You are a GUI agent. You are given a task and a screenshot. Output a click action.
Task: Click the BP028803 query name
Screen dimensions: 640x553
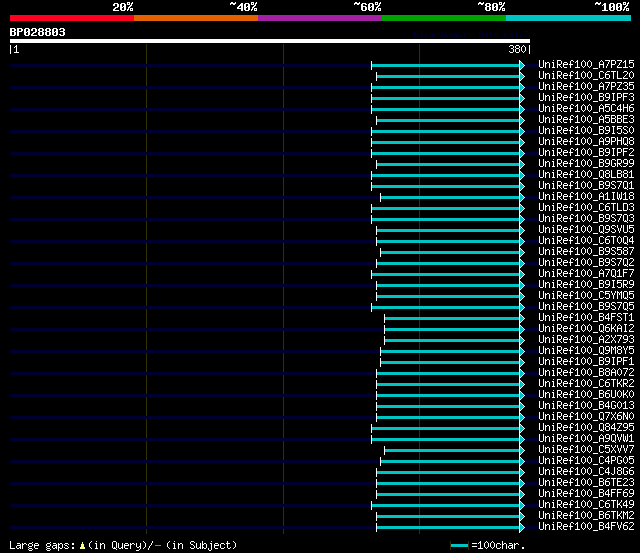point(38,32)
